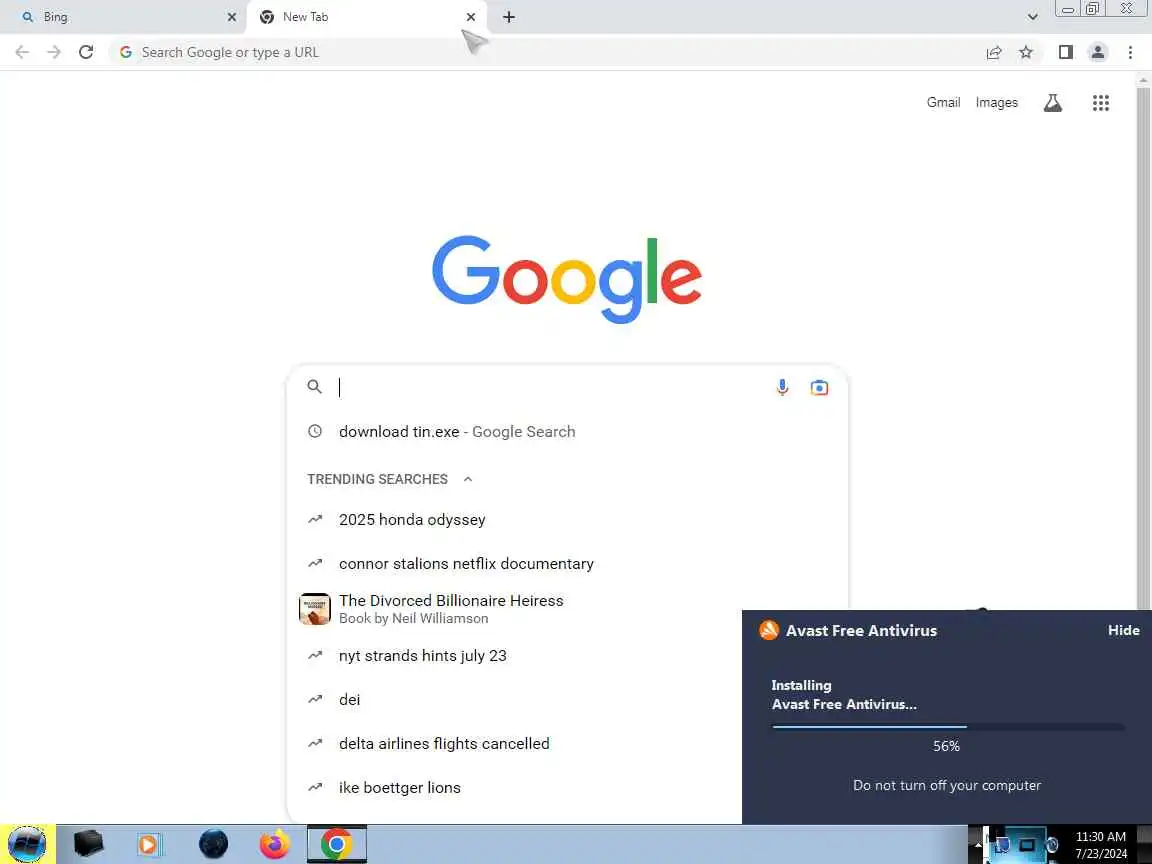Launch Firefox from the taskbar
Screen dimensions: 1152x864
275,844
